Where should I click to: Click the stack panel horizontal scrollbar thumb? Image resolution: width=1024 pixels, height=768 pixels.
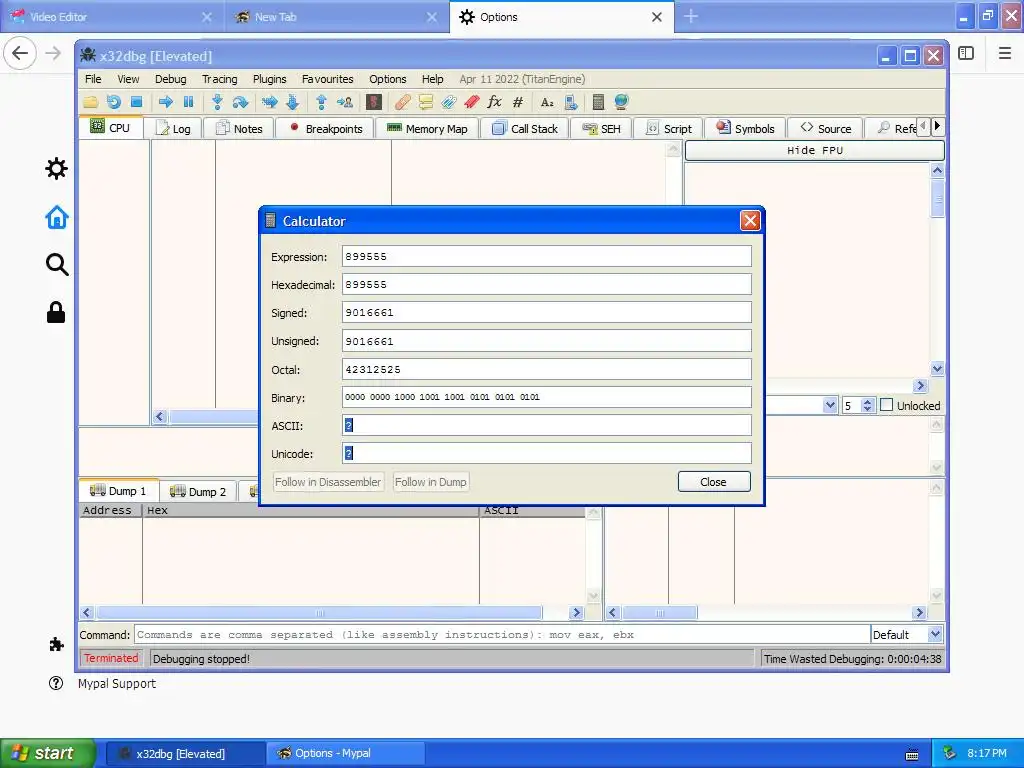coord(660,613)
